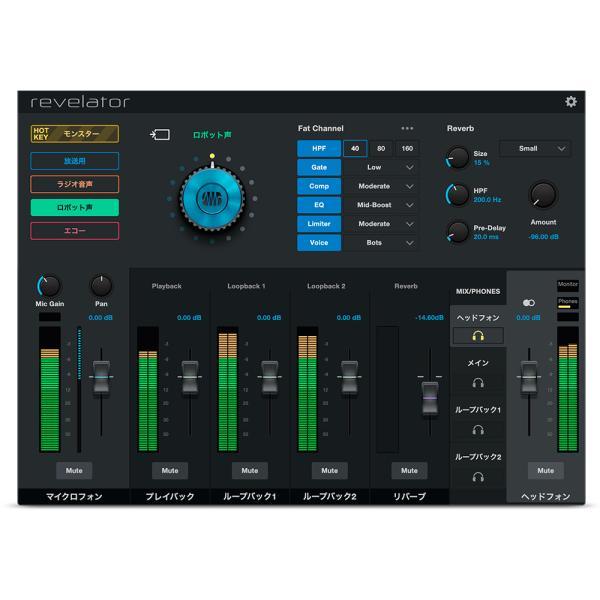
Task: Select メイン headphone icon
Action: tap(478, 383)
